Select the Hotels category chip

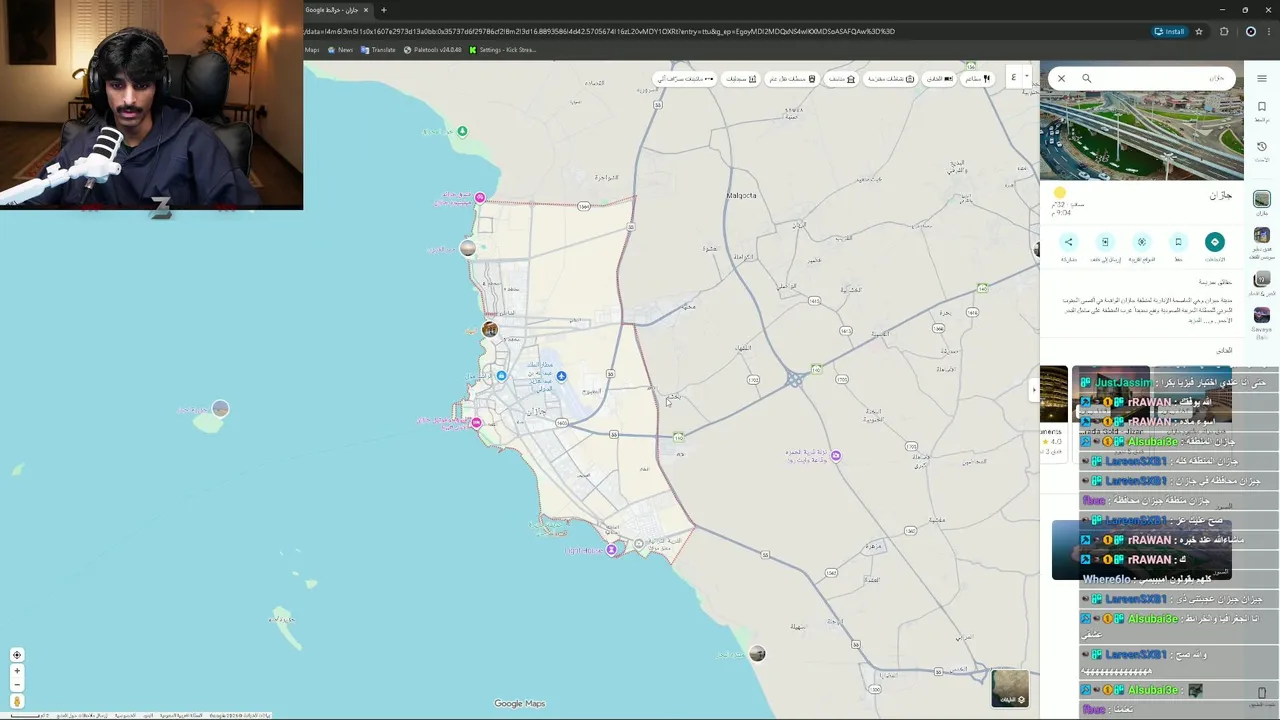(939, 79)
